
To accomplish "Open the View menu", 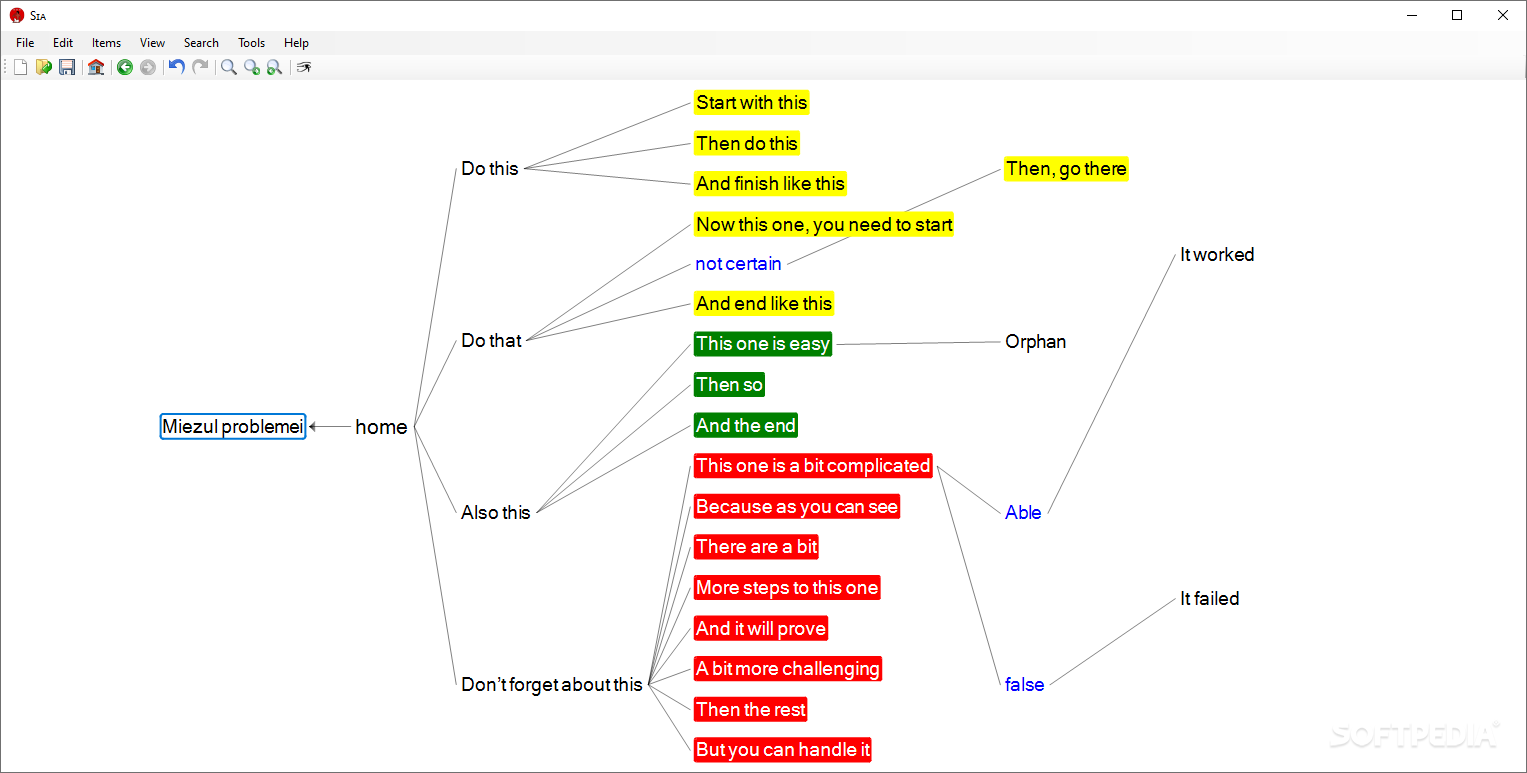I will click(152, 43).
